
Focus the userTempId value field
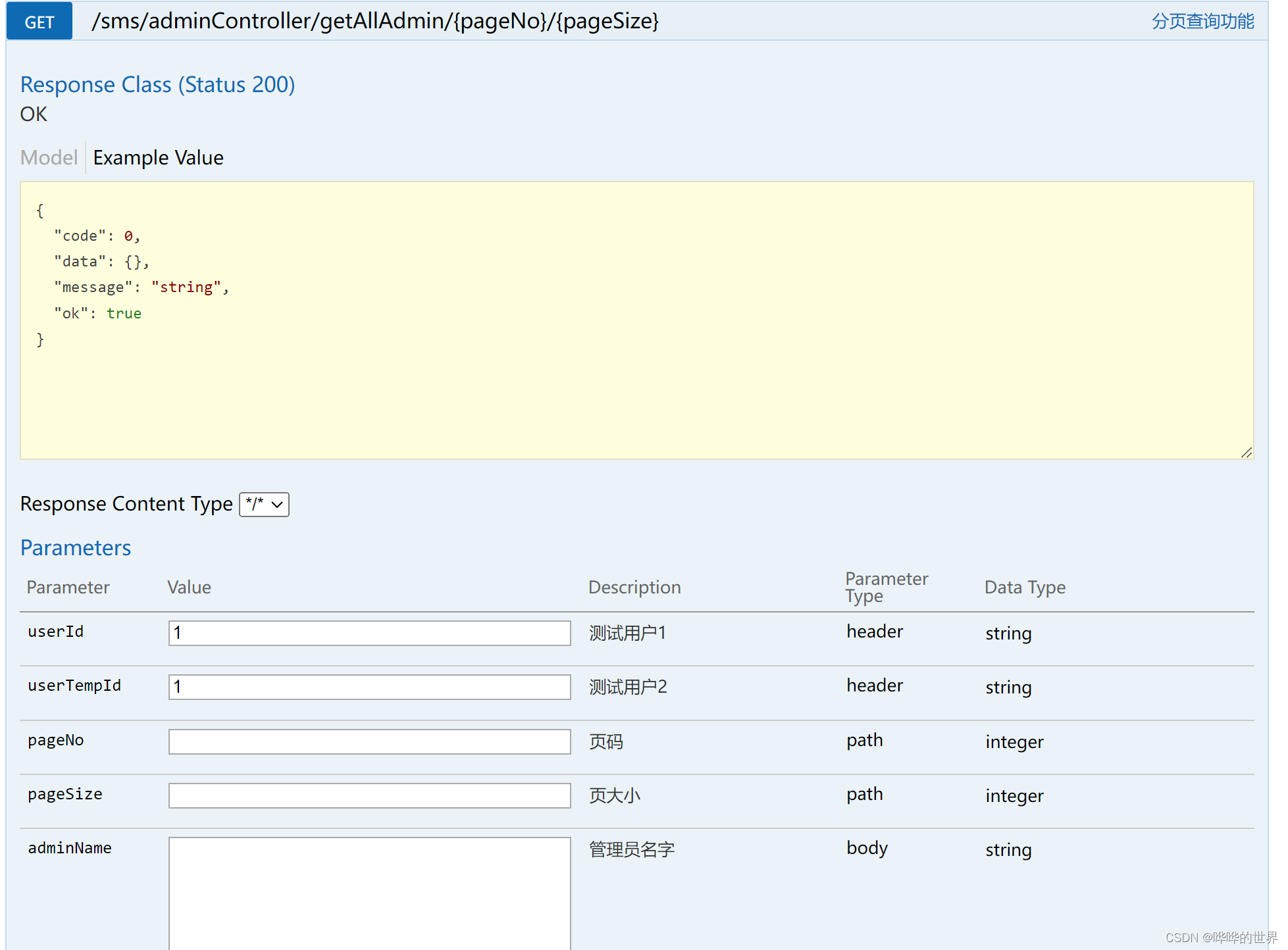369,687
